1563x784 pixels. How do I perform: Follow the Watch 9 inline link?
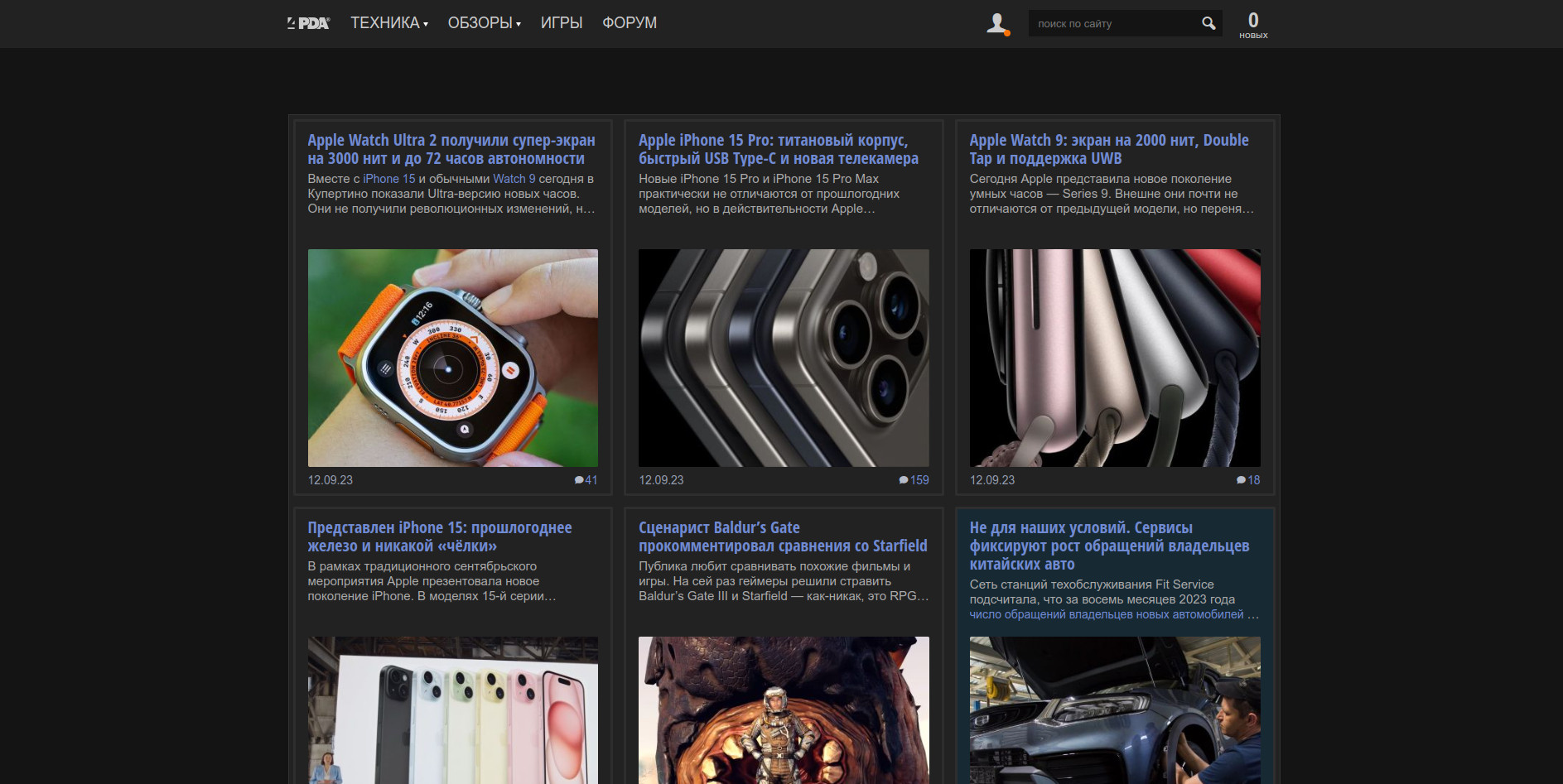(514, 179)
